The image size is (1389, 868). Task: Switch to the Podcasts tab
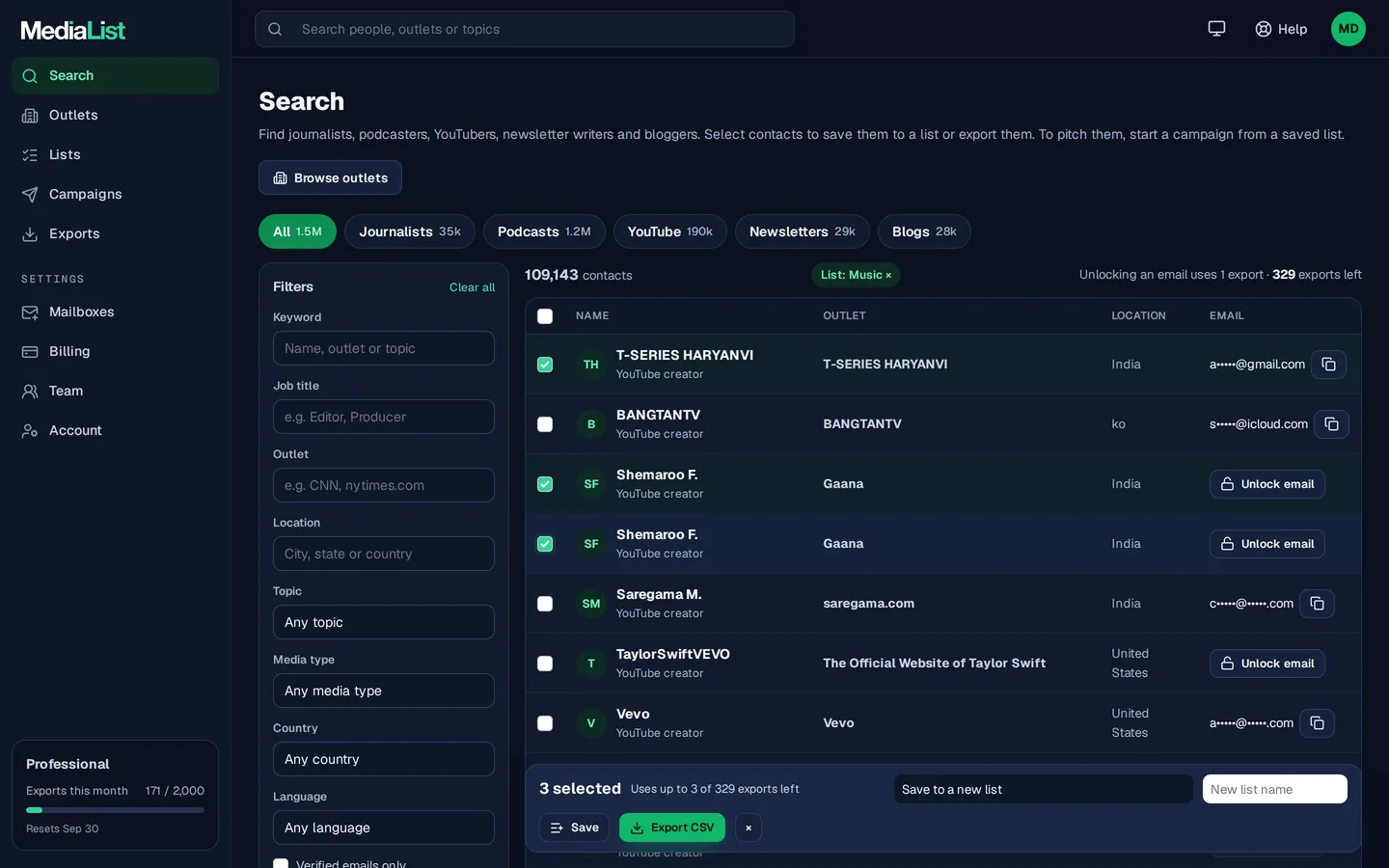(x=544, y=231)
